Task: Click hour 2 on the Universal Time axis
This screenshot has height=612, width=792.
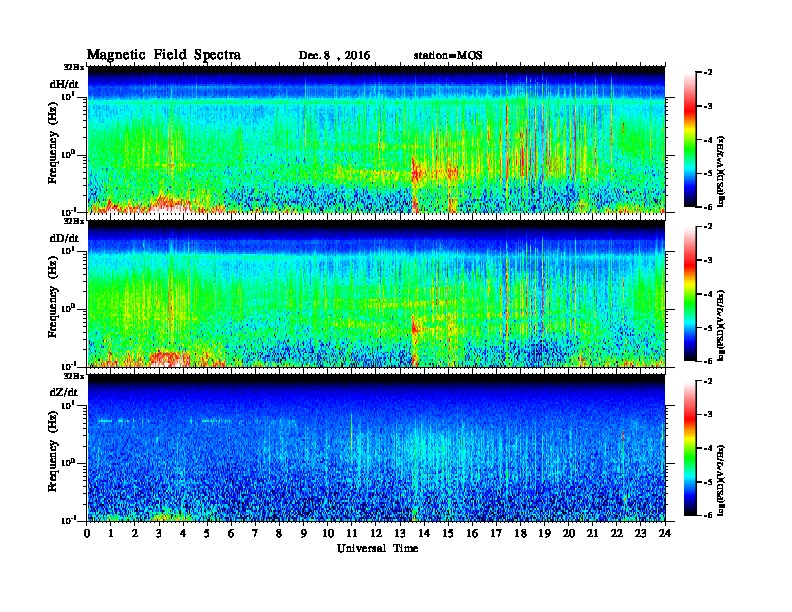Action: click(135, 534)
